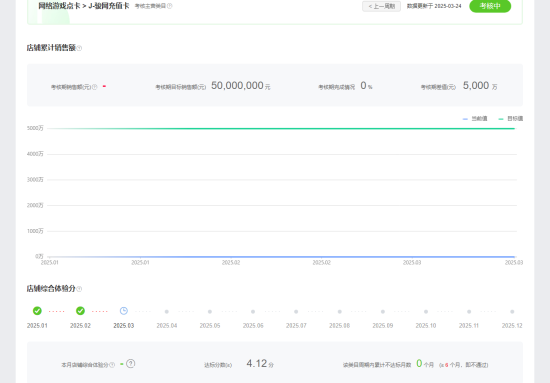Click the green 0 个月 failed months value

tap(425, 364)
